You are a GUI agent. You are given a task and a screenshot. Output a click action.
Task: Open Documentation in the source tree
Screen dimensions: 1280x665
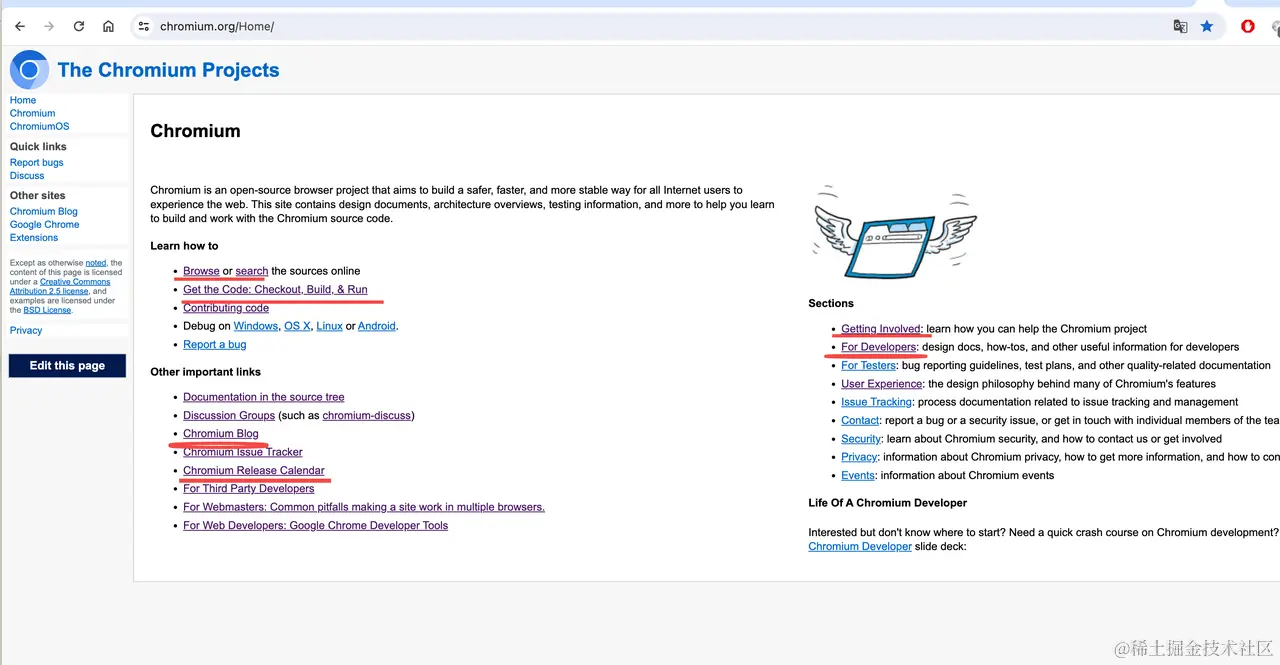(x=264, y=397)
